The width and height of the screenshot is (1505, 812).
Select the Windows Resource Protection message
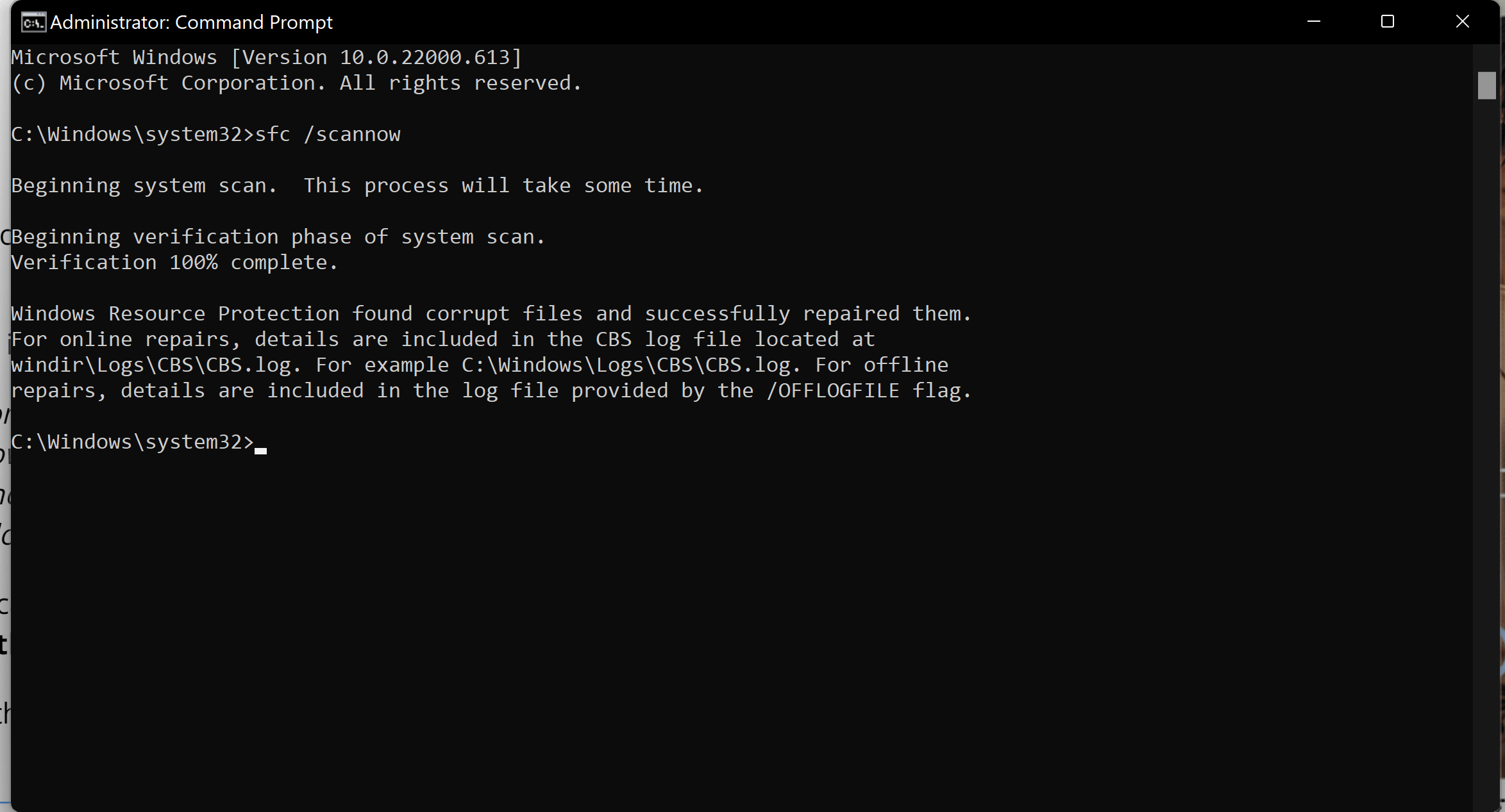[491, 352]
